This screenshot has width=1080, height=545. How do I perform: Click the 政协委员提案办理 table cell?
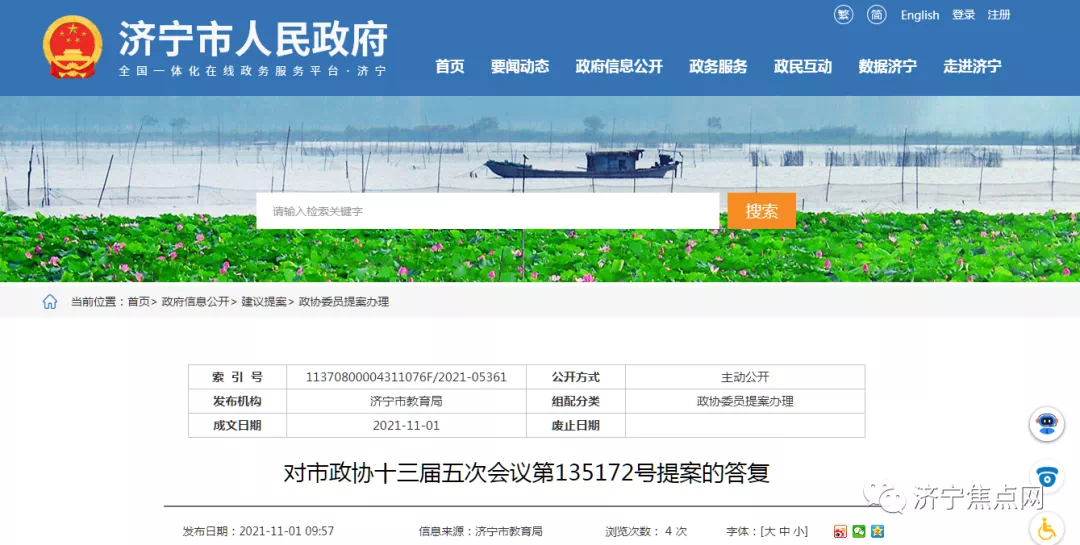(745, 401)
